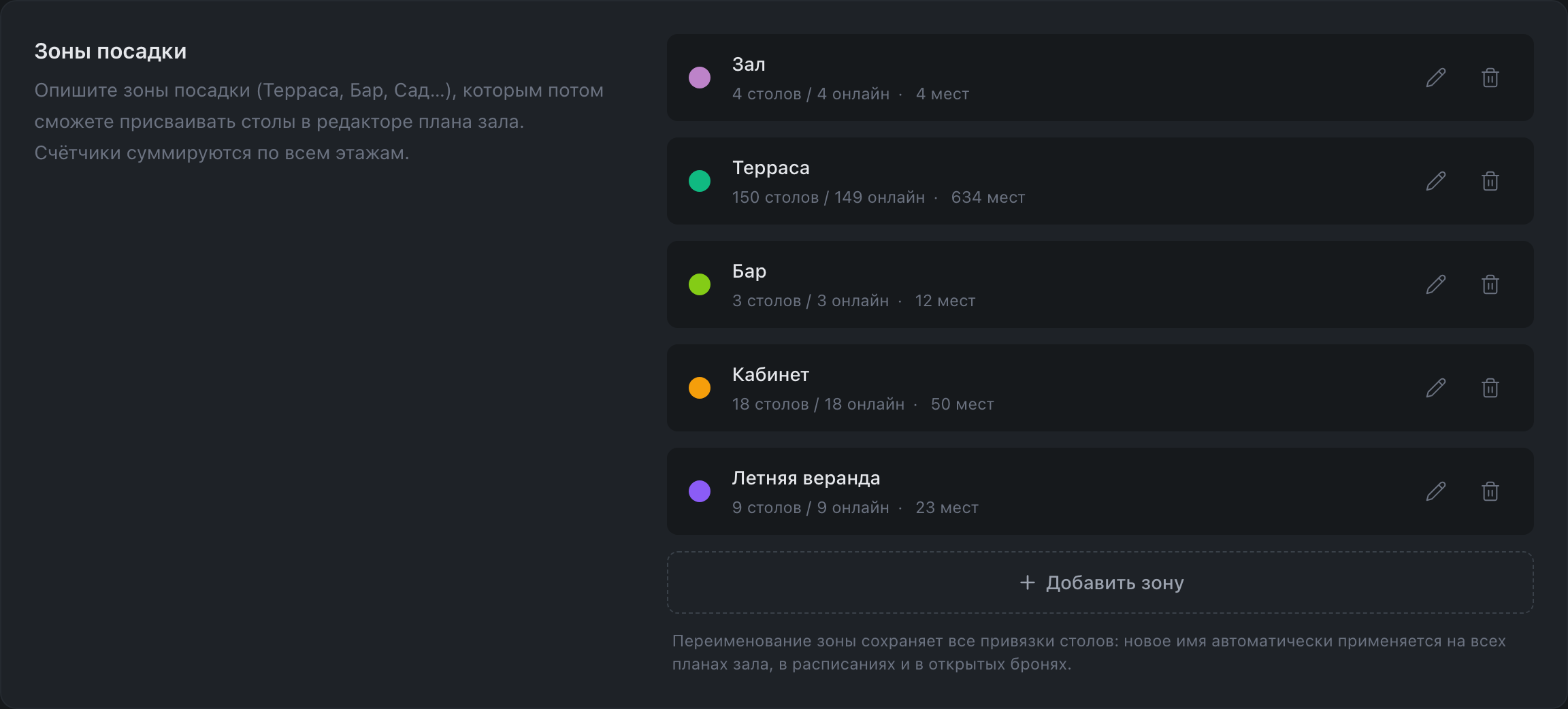Screen dimensions: 1568x709
Task: Click '9 столов / 9 онлайн' text
Action: click(x=811, y=508)
